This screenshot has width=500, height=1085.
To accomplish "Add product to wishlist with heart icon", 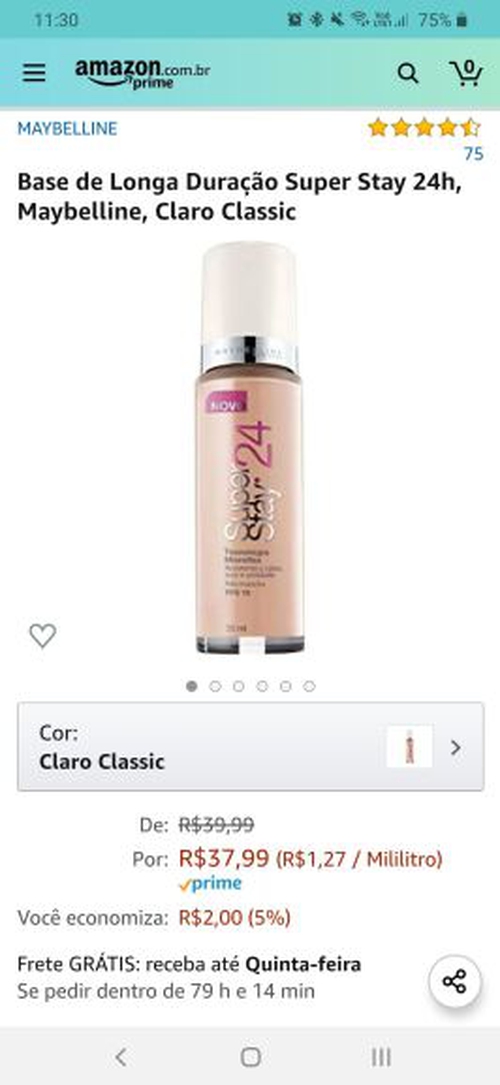I will pos(42,635).
